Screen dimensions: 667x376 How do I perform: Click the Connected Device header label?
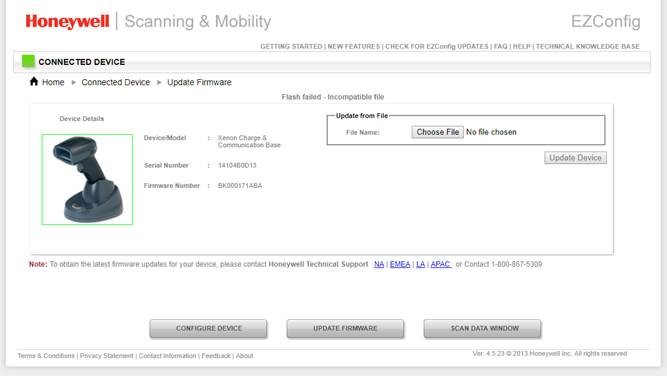coord(82,62)
